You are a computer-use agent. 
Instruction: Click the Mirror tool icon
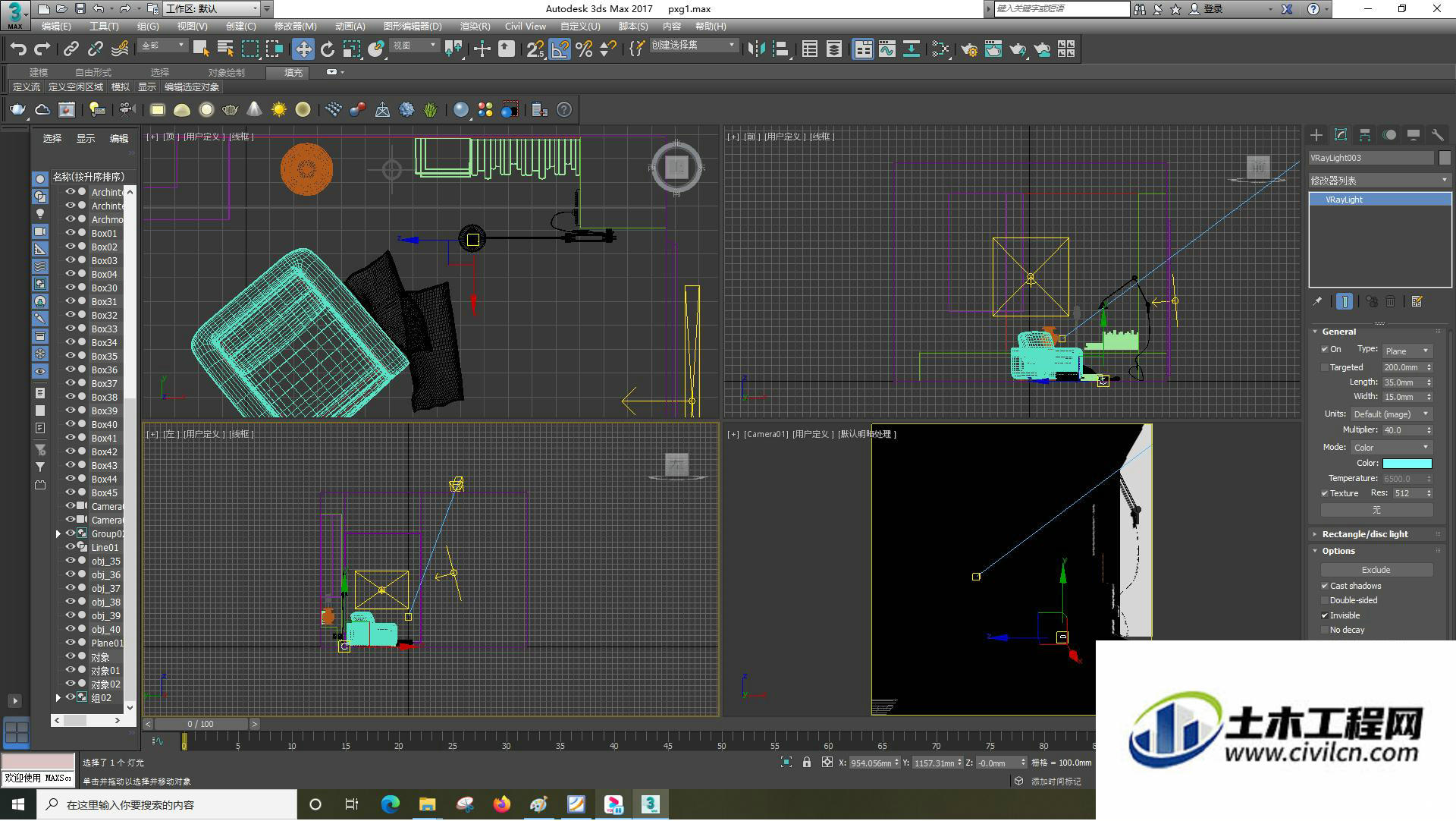pyautogui.click(x=756, y=49)
